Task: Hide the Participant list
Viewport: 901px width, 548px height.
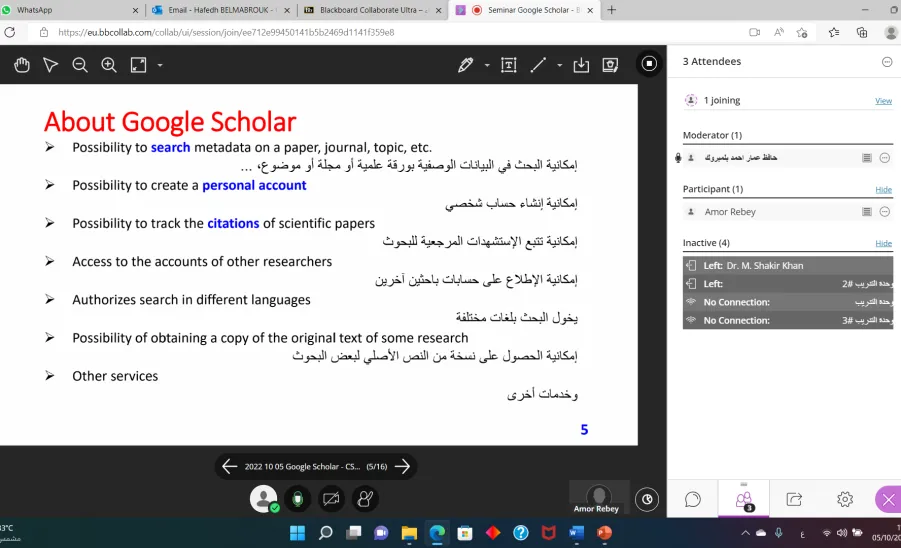Action: point(883,190)
